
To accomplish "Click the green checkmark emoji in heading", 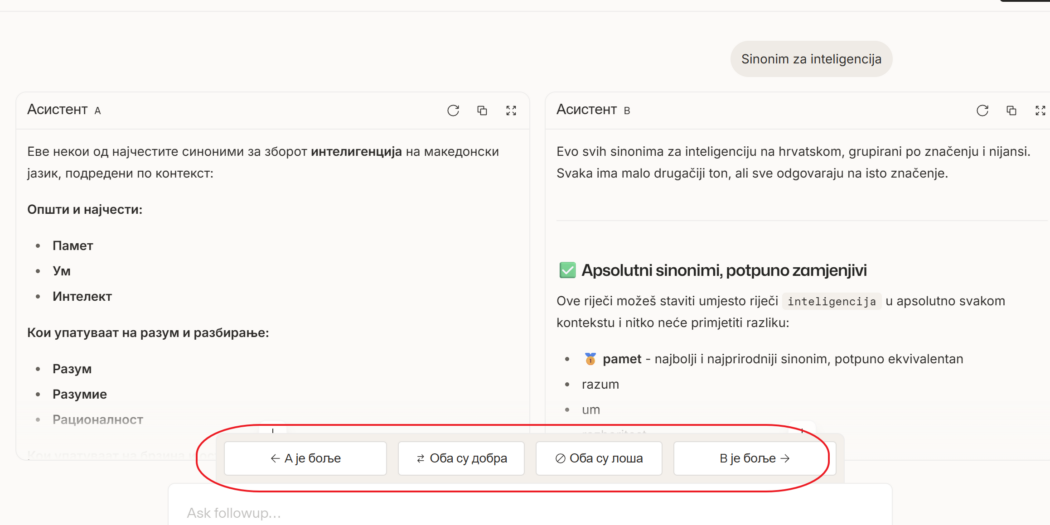I will click(567, 271).
